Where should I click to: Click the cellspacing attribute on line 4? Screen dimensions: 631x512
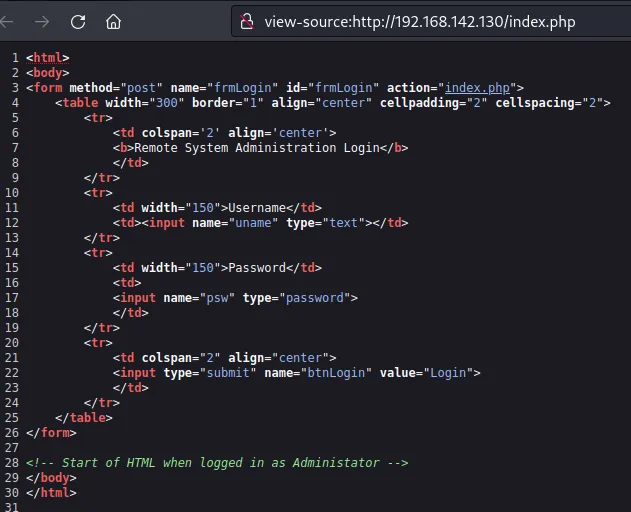549,103
